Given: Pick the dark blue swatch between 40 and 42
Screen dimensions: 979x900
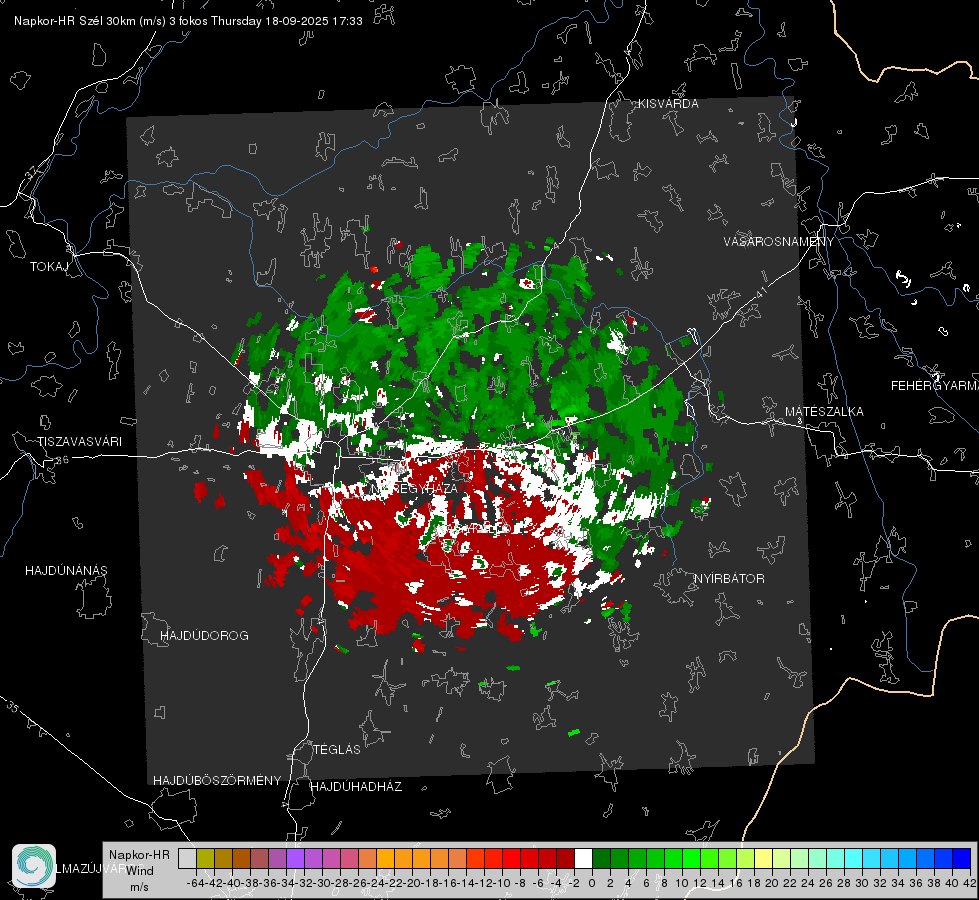Looking at the screenshot, I should (x=962, y=859).
